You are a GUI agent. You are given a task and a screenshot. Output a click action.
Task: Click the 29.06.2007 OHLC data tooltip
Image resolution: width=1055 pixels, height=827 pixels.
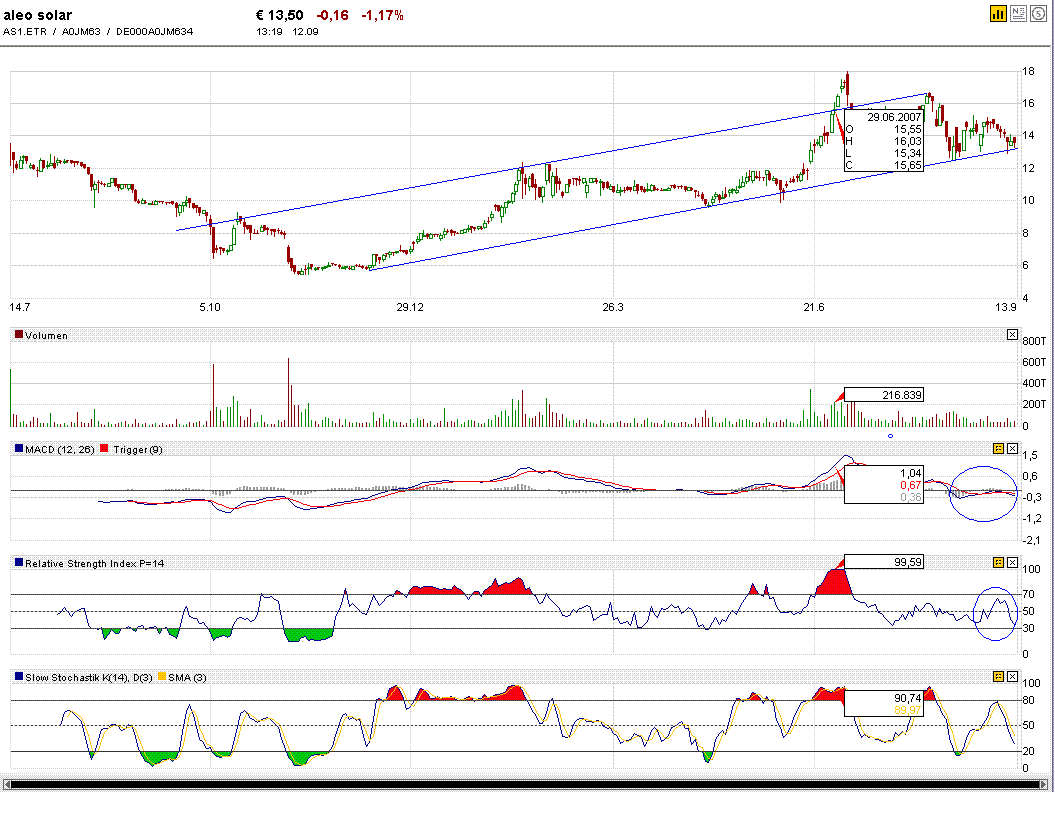pyautogui.click(x=883, y=141)
